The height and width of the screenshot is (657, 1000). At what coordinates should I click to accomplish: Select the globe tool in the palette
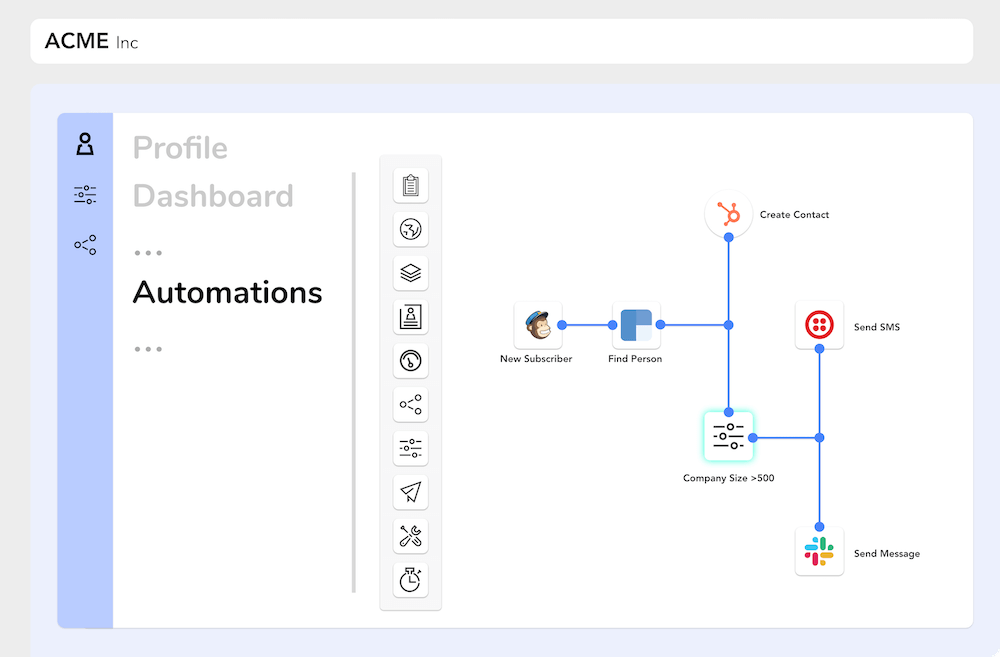click(x=411, y=229)
